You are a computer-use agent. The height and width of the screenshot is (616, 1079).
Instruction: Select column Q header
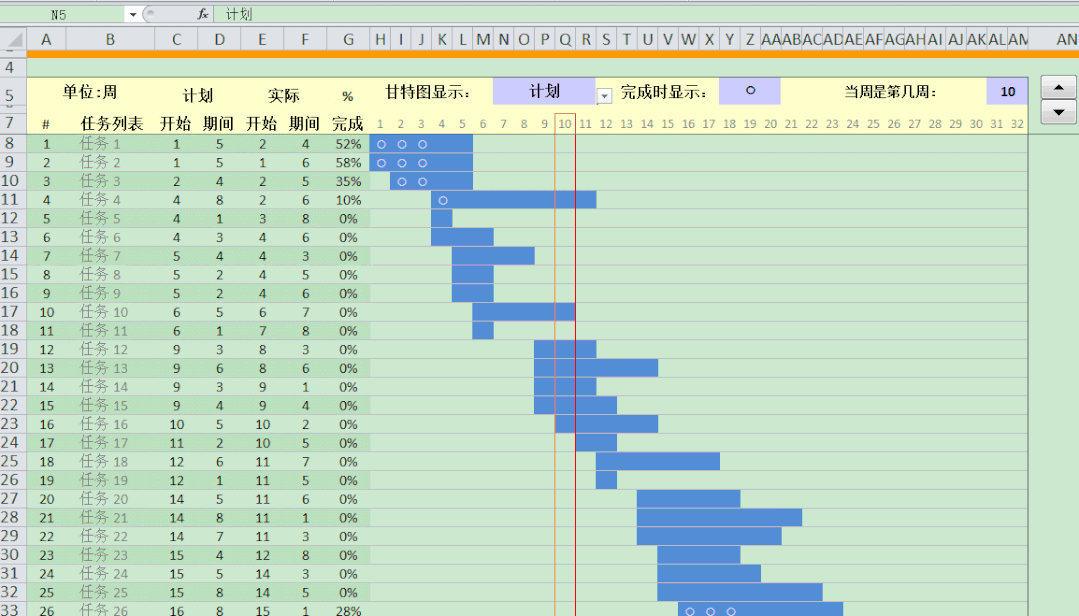click(x=565, y=39)
